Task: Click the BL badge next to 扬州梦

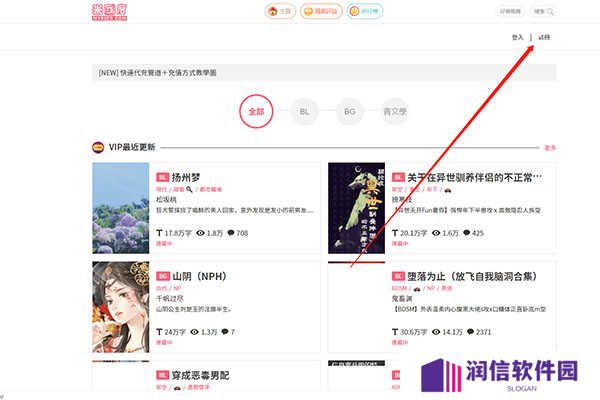Action: 162,177
